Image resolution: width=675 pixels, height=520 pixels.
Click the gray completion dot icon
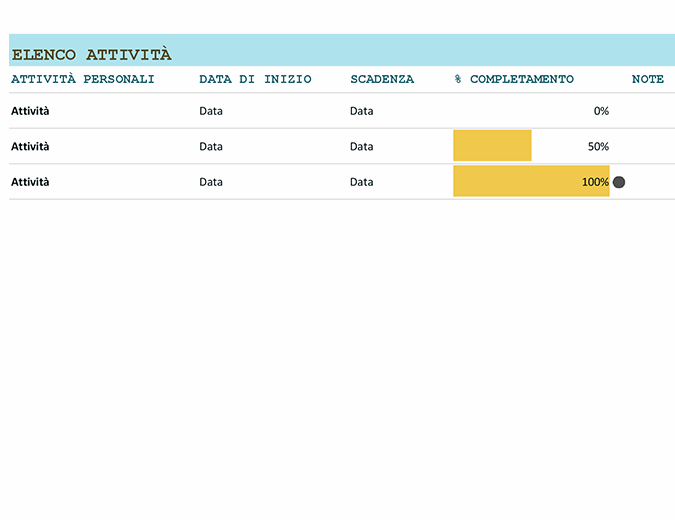tap(619, 182)
